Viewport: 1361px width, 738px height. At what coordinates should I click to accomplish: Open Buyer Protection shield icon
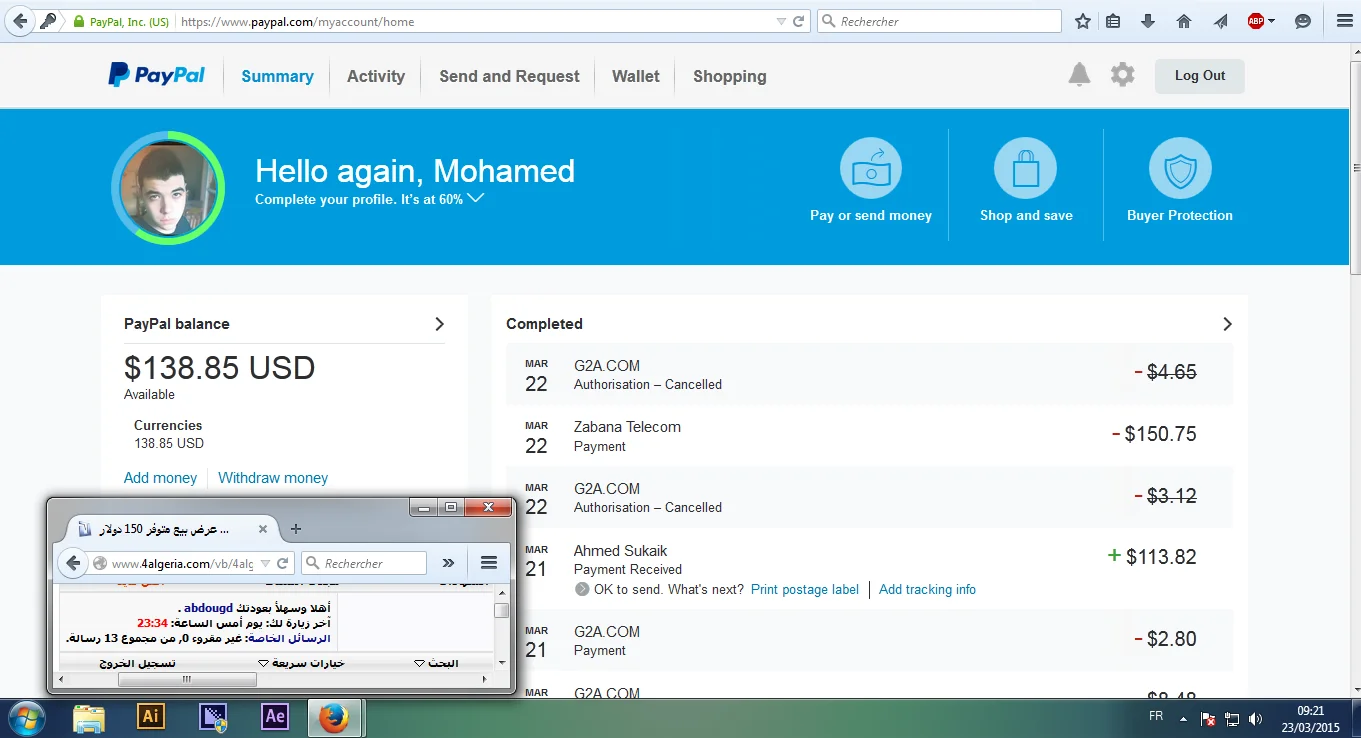(1179, 168)
